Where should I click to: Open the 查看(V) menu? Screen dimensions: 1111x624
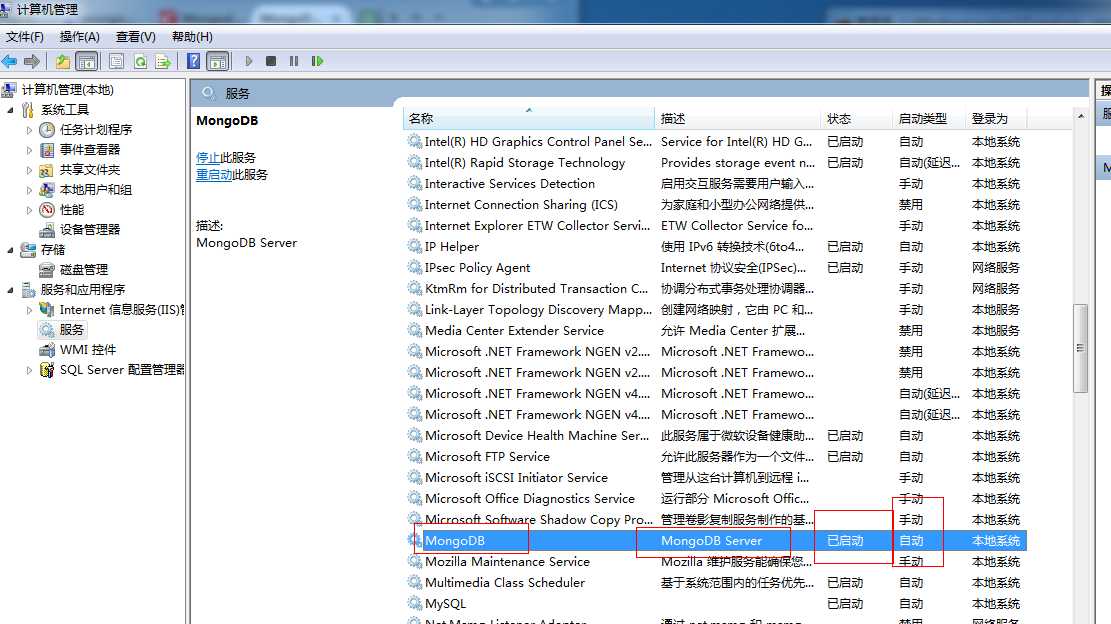click(135, 37)
